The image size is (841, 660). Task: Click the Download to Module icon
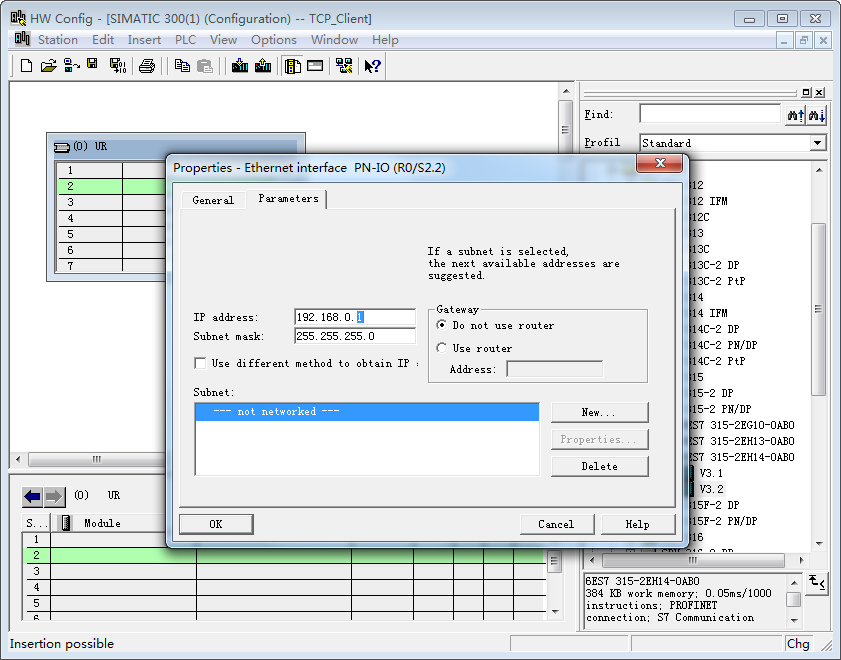(x=240, y=66)
